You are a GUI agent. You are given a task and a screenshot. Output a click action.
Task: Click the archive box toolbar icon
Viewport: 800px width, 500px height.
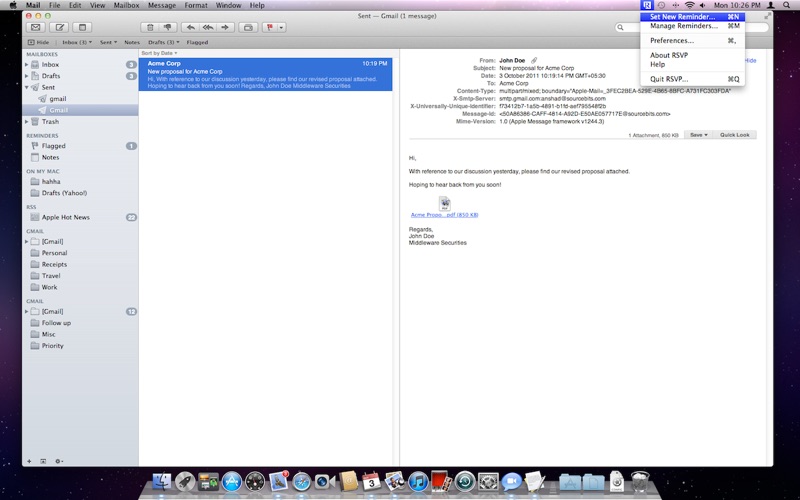(x=248, y=28)
